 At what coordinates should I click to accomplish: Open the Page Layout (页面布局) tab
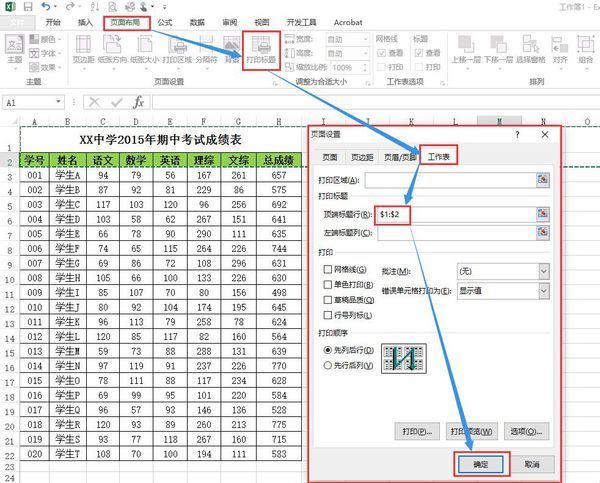pos(125,23)
